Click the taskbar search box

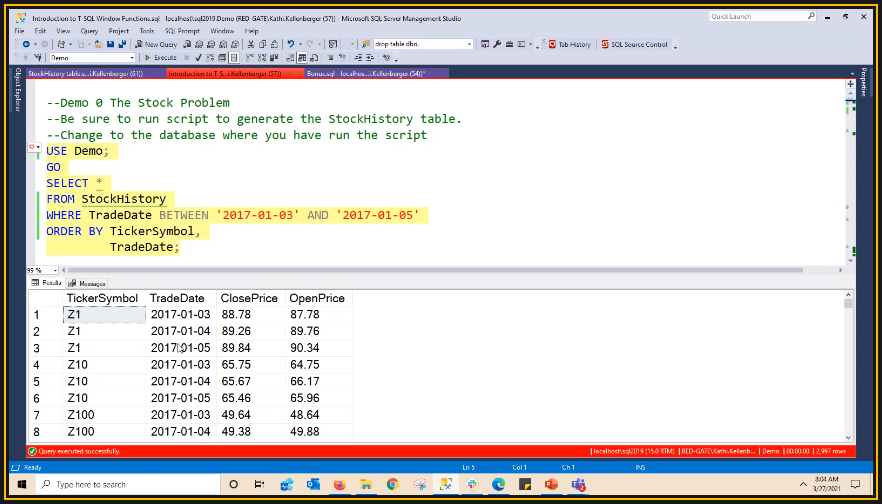coord(128,484)
